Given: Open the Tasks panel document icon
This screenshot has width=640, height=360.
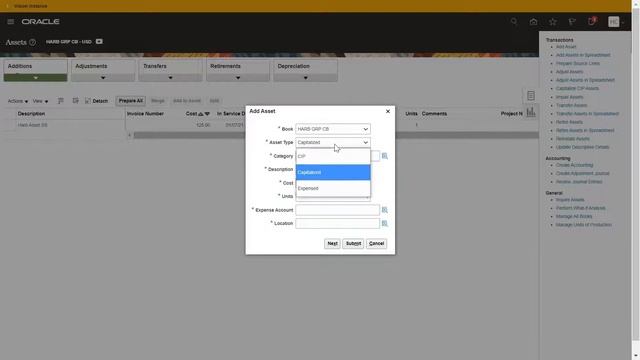Looking at the screenshot, I should [x=531, y=96].
